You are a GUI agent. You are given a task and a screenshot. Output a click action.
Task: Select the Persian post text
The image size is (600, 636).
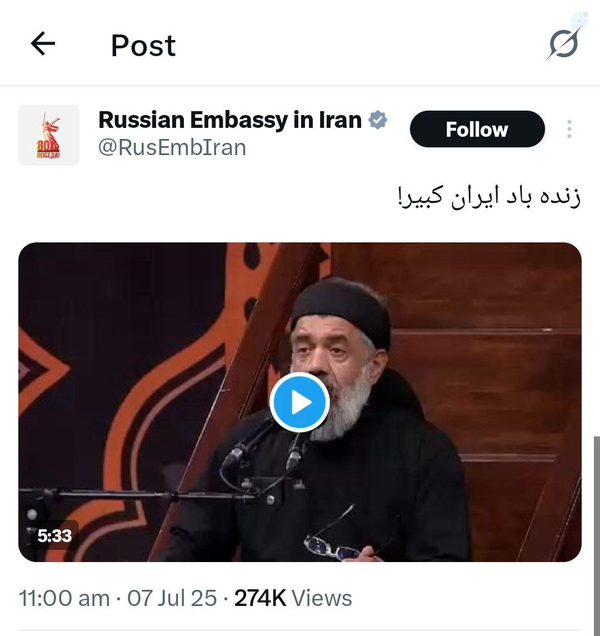tap(490, 197)
